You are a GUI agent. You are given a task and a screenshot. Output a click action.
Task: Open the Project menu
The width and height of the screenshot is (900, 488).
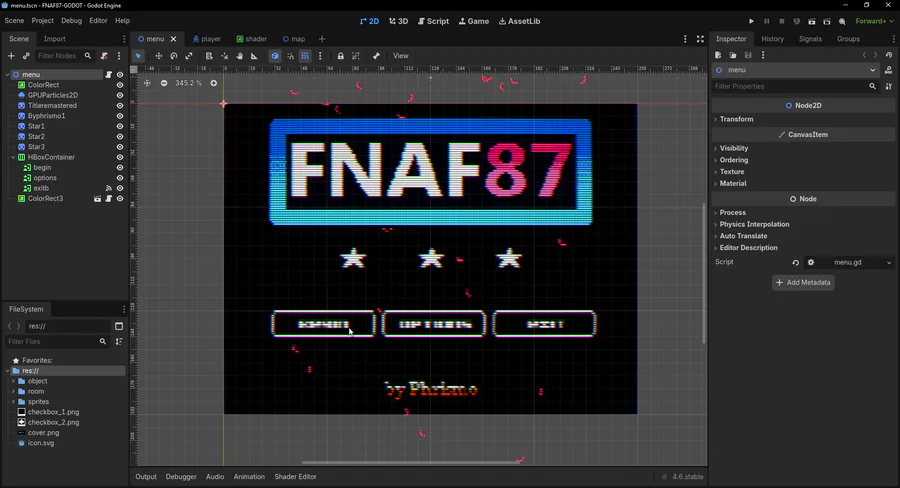[x=42, y=21]
